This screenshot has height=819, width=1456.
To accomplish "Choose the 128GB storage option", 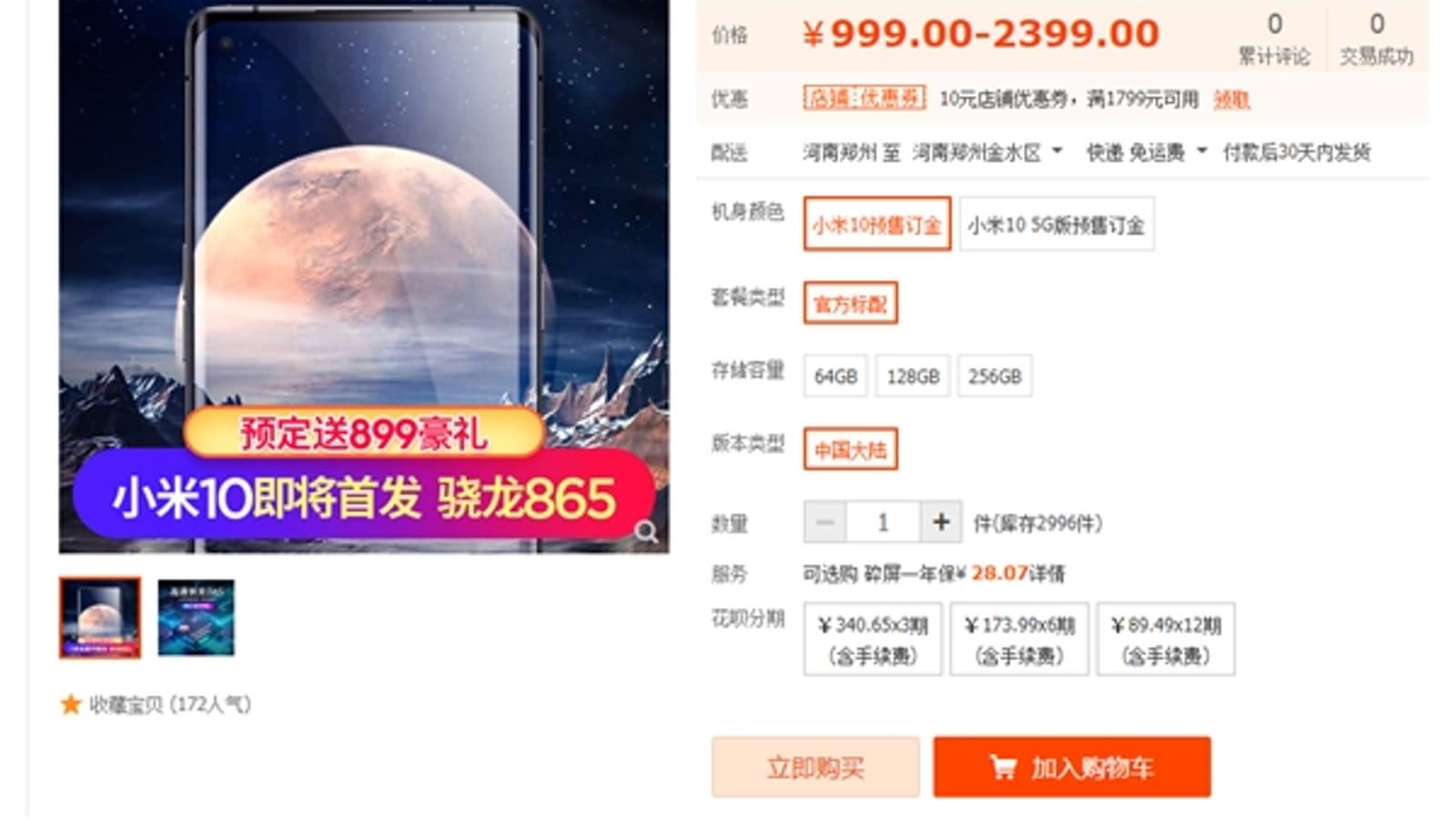I will coord(913,376).
